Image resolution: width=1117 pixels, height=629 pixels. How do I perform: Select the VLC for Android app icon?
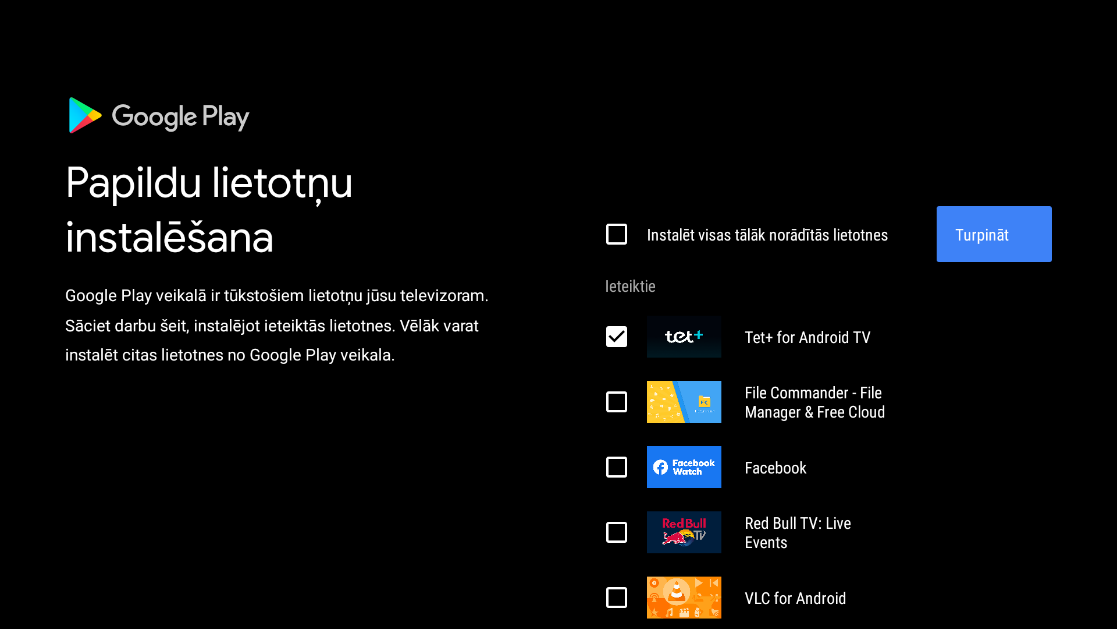[x=684, y=598]
